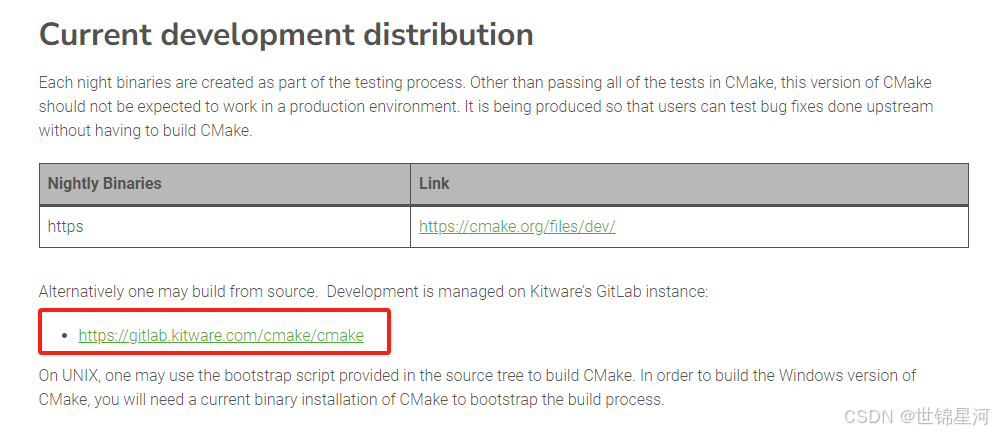Open the gitlab.kitware.com cmake link

(x=221, y=335)
